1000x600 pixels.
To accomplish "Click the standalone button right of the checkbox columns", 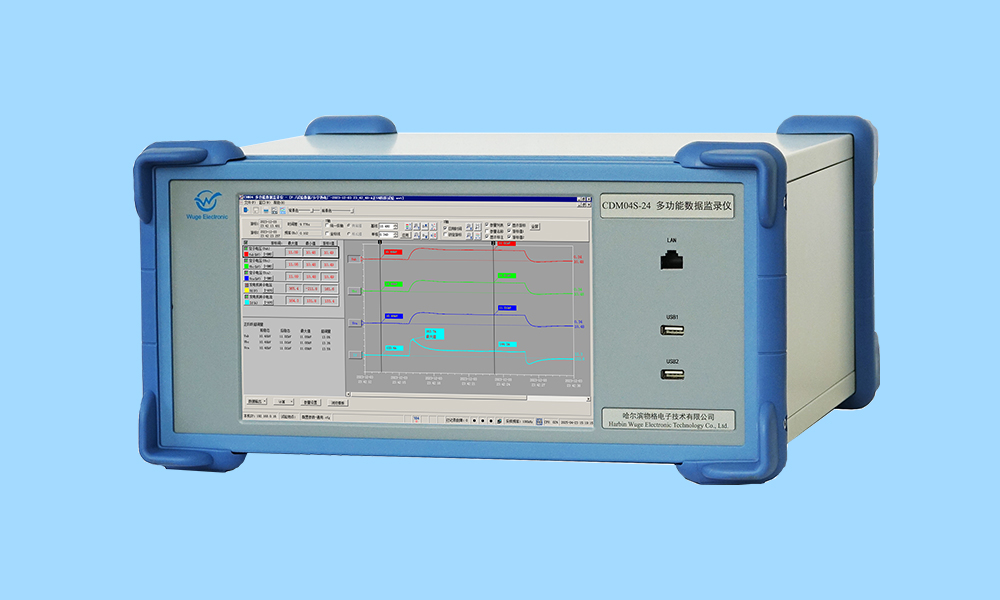I will (535, 227).
